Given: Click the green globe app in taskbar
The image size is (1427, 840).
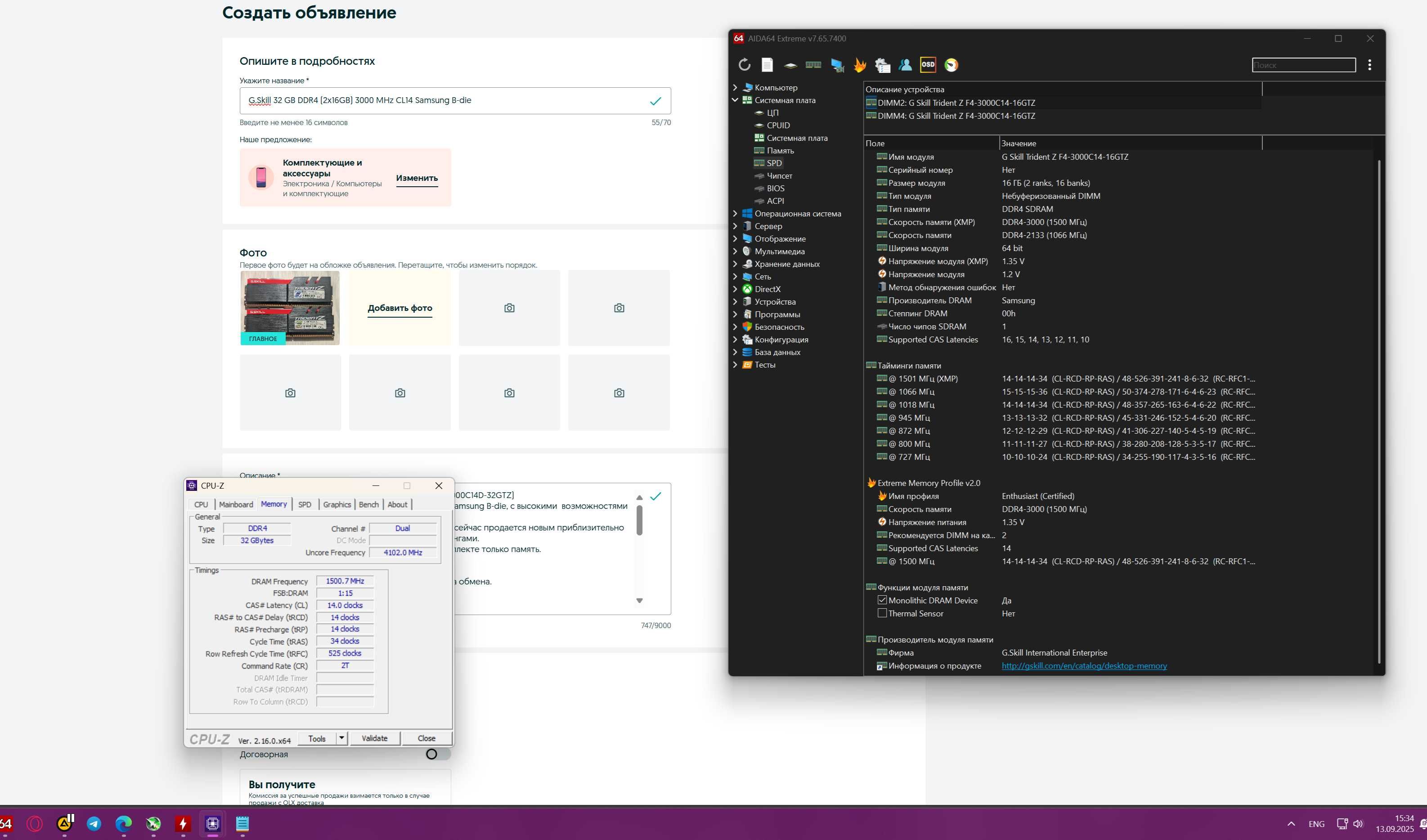Looking at the screenshot, I should (x=153, y=823).
